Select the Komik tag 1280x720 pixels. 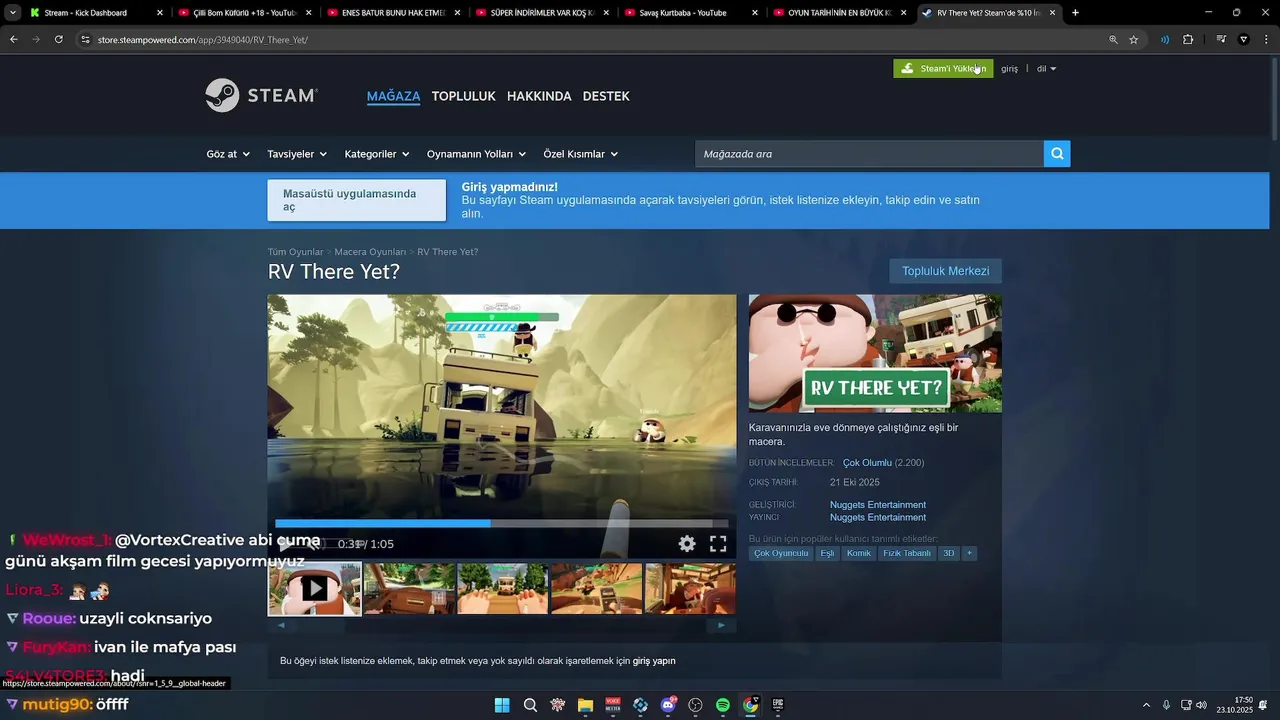click(859, 553)
